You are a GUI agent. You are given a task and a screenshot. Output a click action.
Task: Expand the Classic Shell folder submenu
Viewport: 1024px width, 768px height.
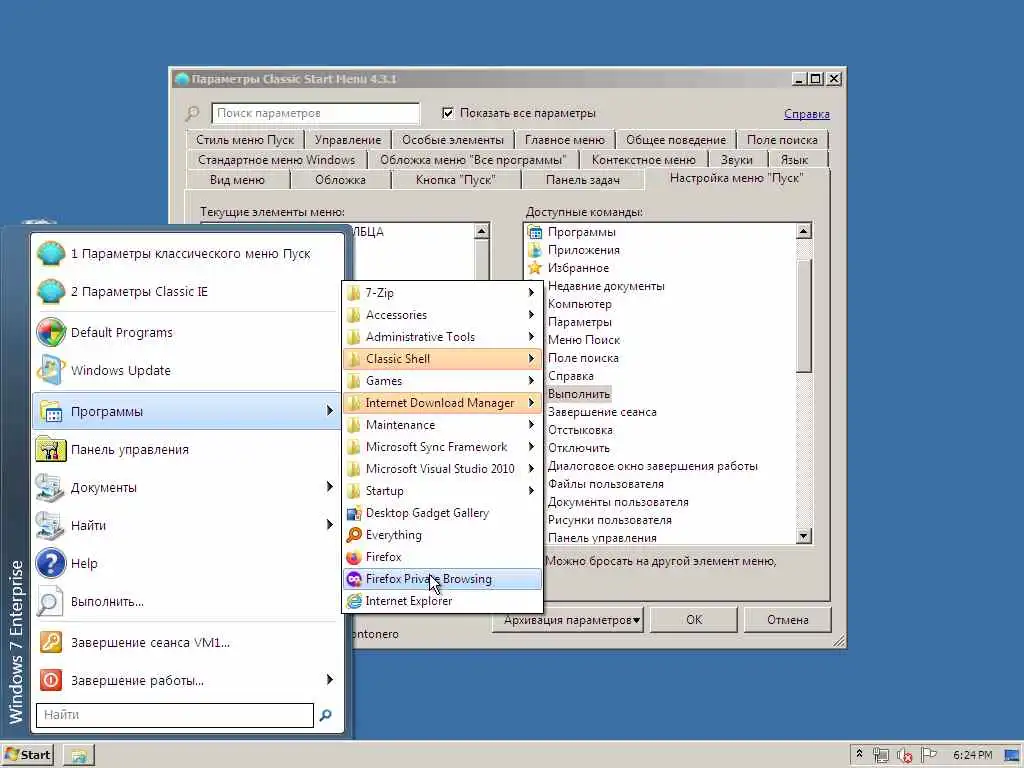442,359
